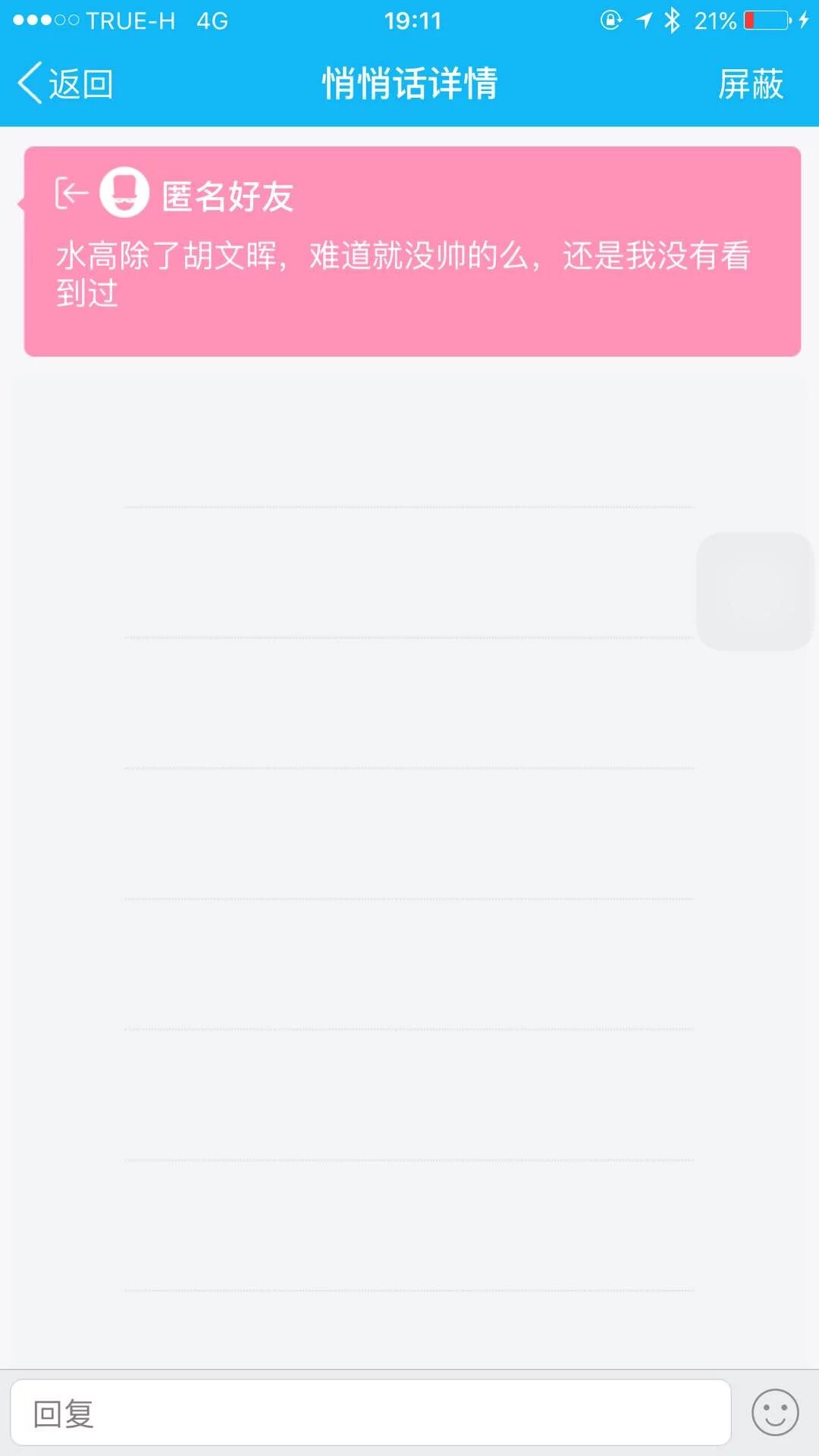
Task: Open the emoji smiley picker
Action: click(775, 1413)
